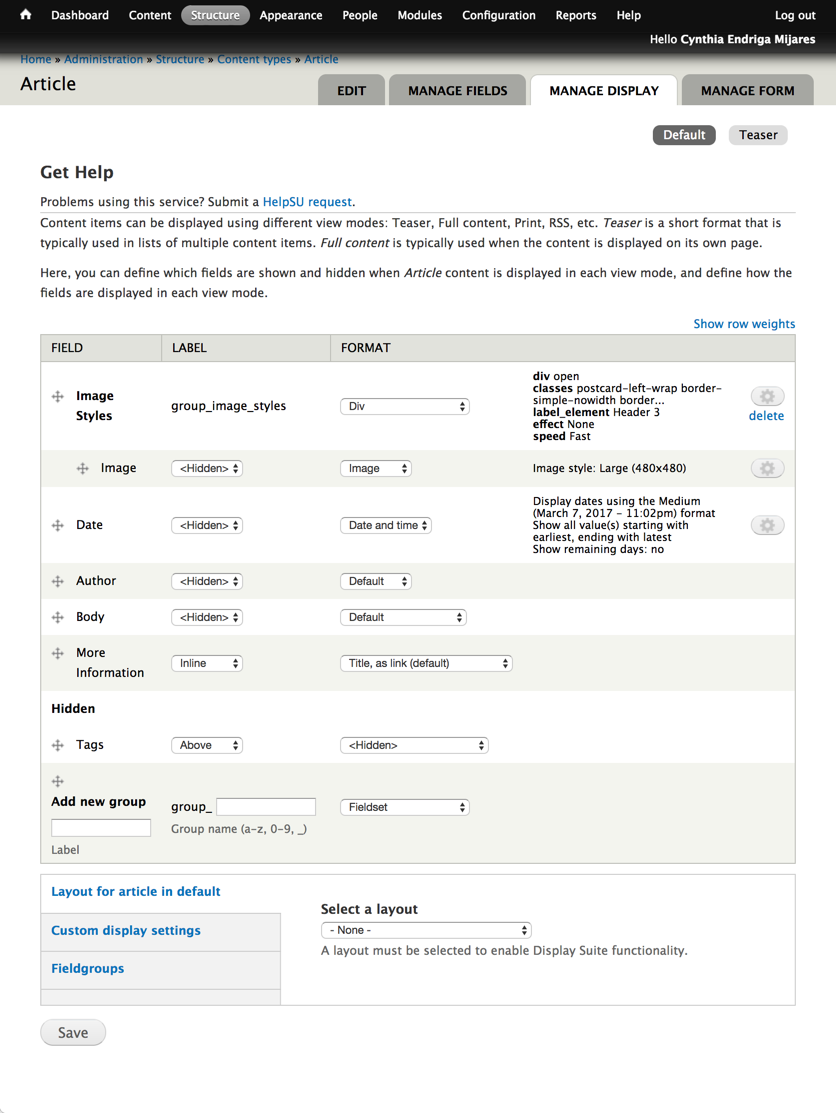Open Configuration in admin menu
Screen dimensions: 836x1113
[499, 15]
